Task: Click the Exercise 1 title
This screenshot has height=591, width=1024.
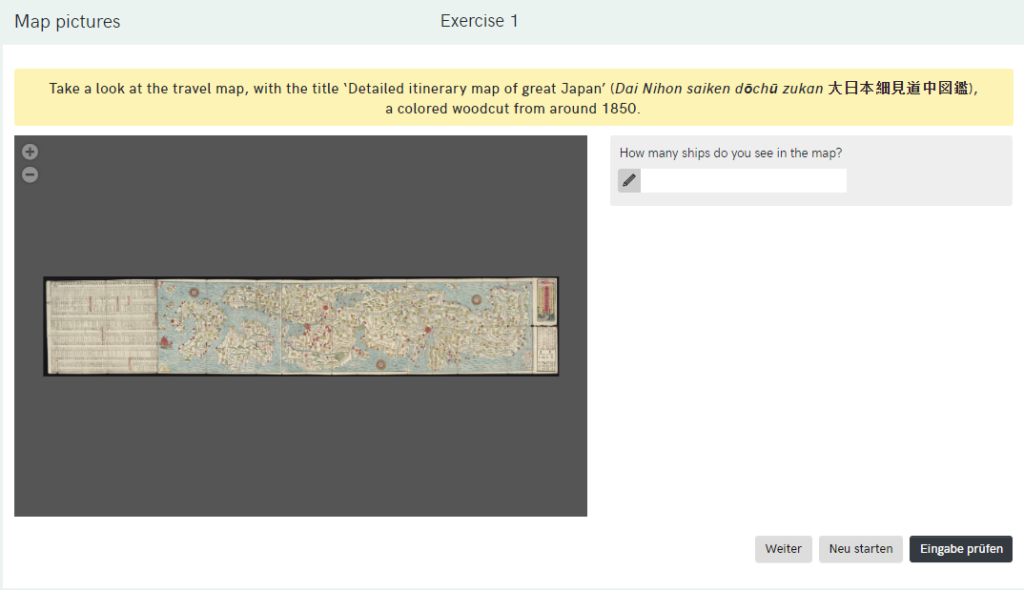Action: point(479,21)
